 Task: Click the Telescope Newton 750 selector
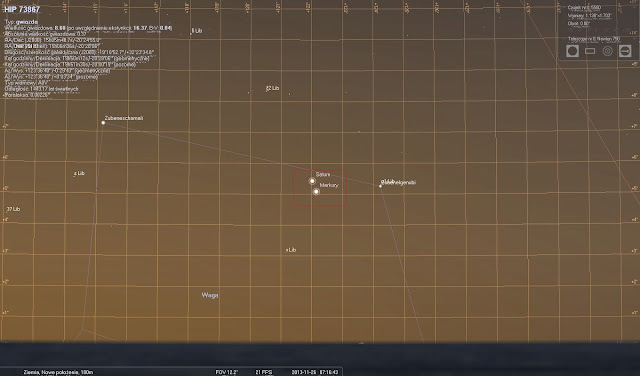coord(594,39)
